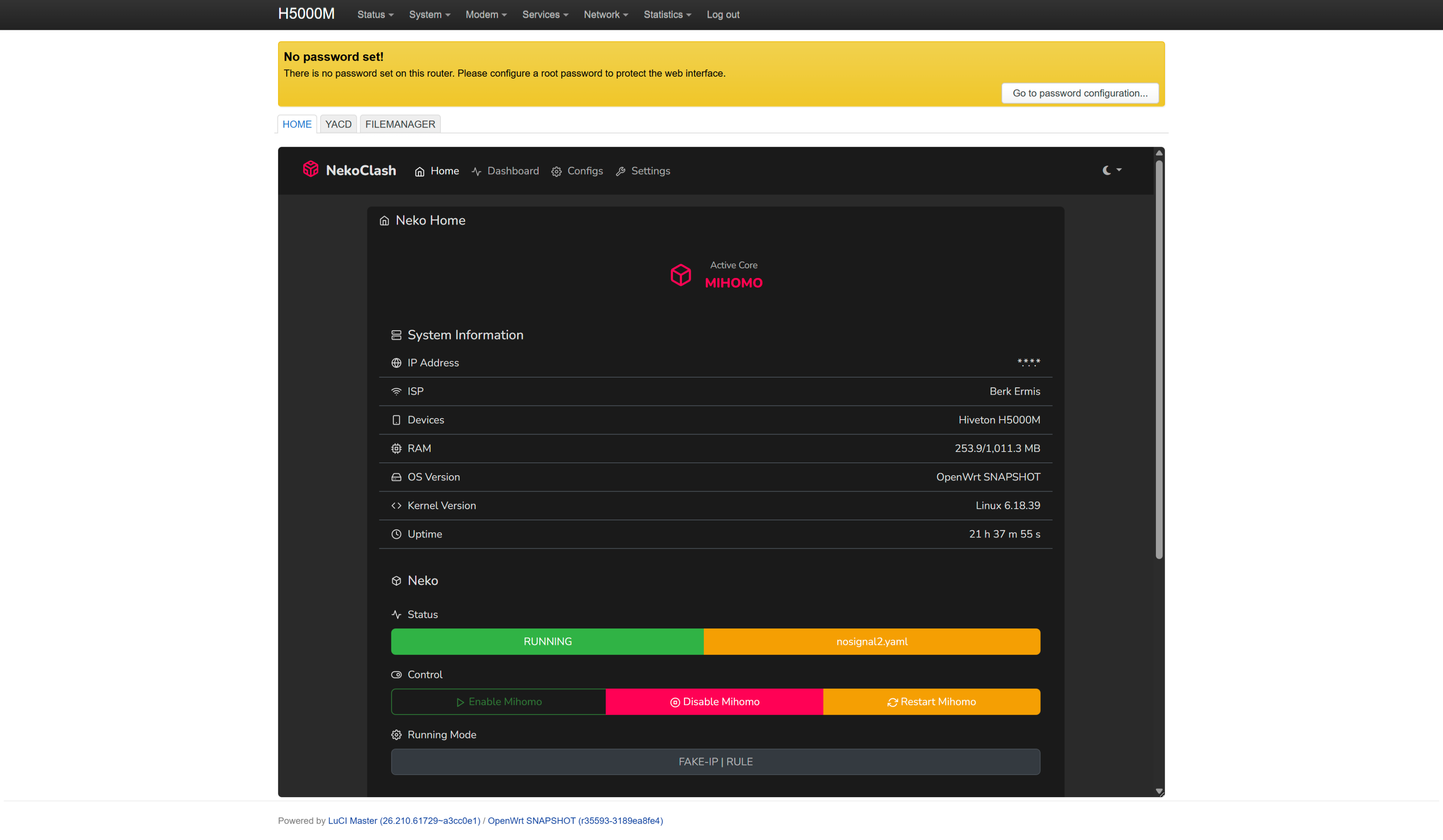Click the code icon beside Kernel Version
This screenshot has width=1443, height=840.
tap(396, 506)
